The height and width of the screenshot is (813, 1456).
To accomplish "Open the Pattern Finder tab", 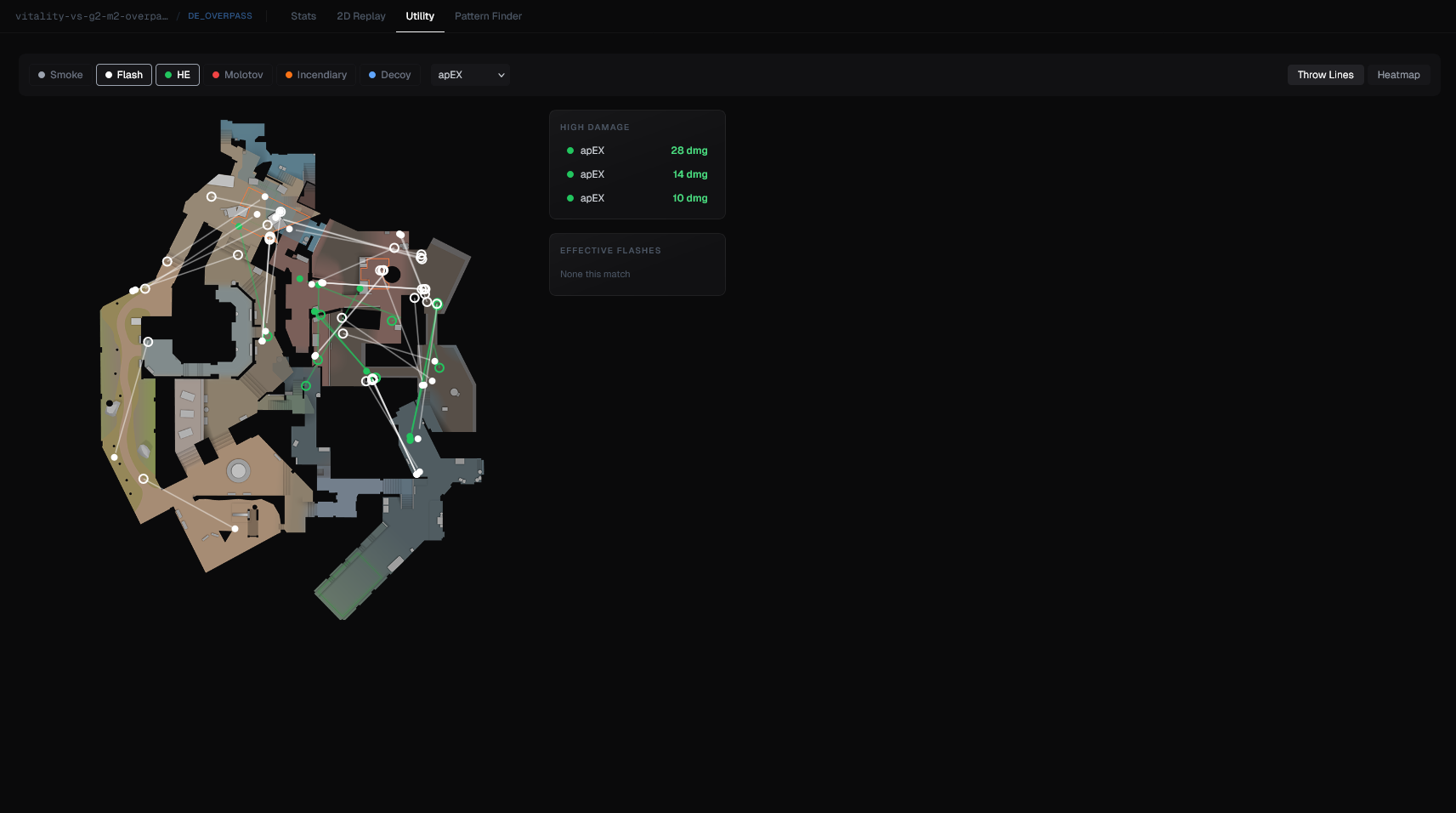I will (488, 16).
